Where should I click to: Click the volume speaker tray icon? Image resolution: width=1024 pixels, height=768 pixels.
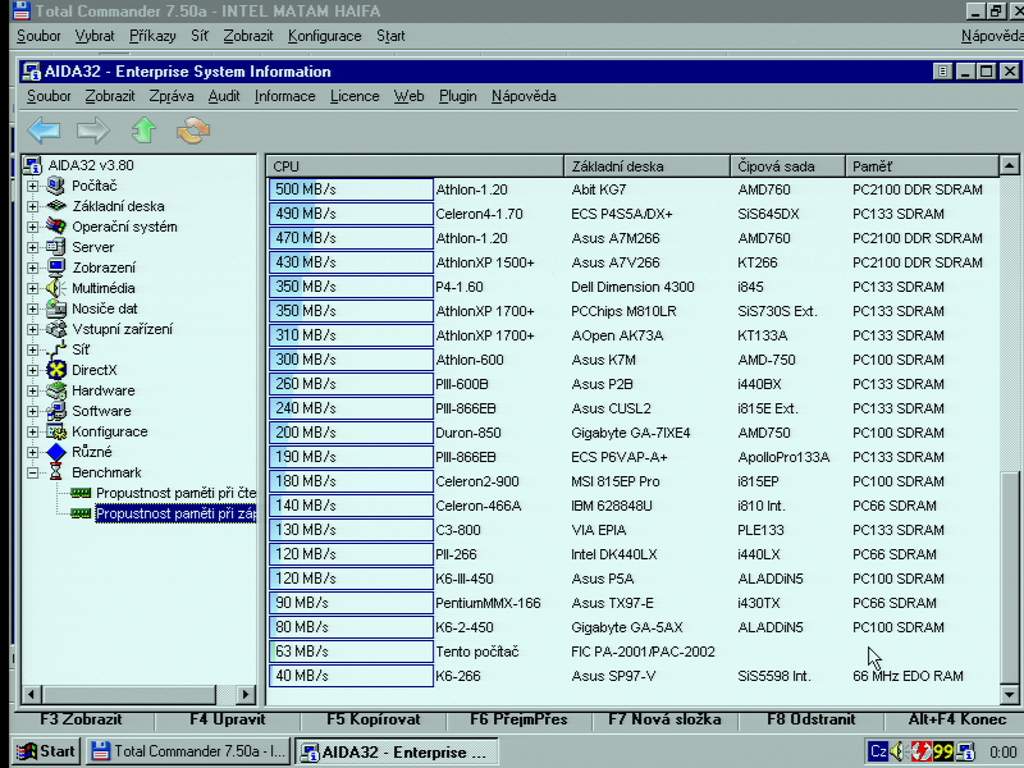[898, 752]
